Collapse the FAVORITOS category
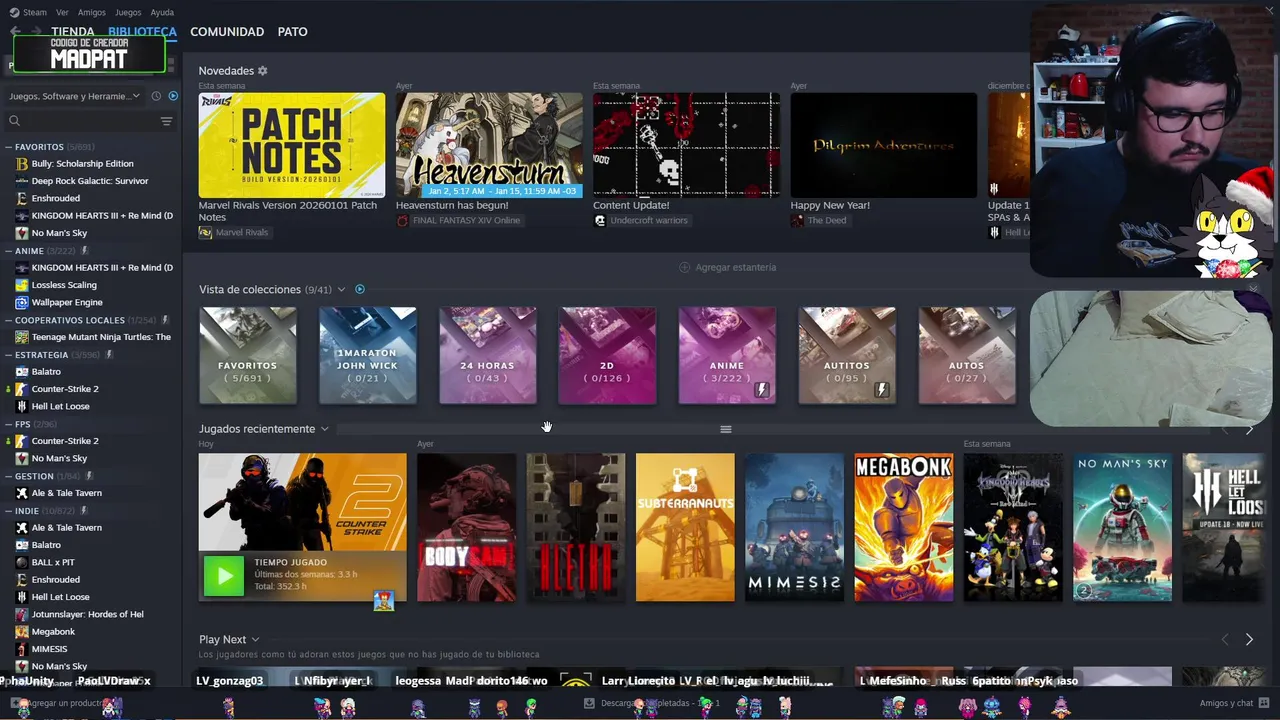The image size is (1280, 720). (x=9, y=147)
